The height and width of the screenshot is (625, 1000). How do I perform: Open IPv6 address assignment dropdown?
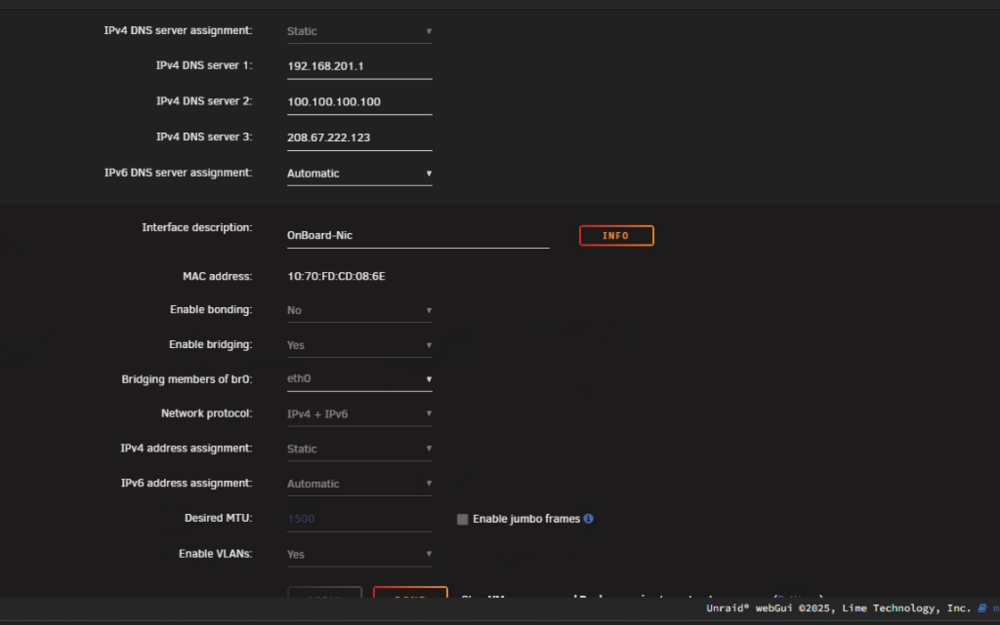point(360,484)
